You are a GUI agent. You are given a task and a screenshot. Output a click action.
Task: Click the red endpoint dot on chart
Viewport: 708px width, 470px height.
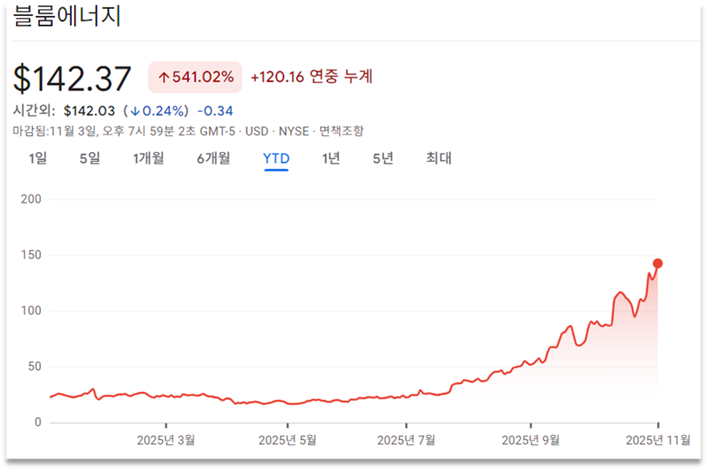pos(658,264)
